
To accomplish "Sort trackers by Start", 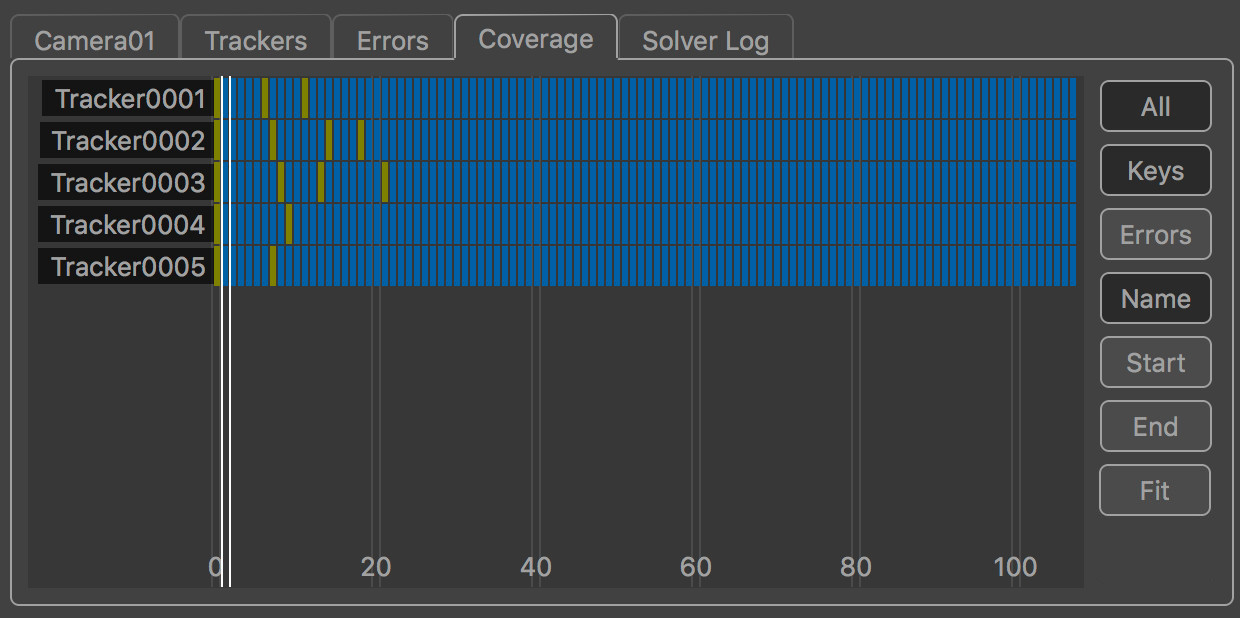I will 1155,362.
